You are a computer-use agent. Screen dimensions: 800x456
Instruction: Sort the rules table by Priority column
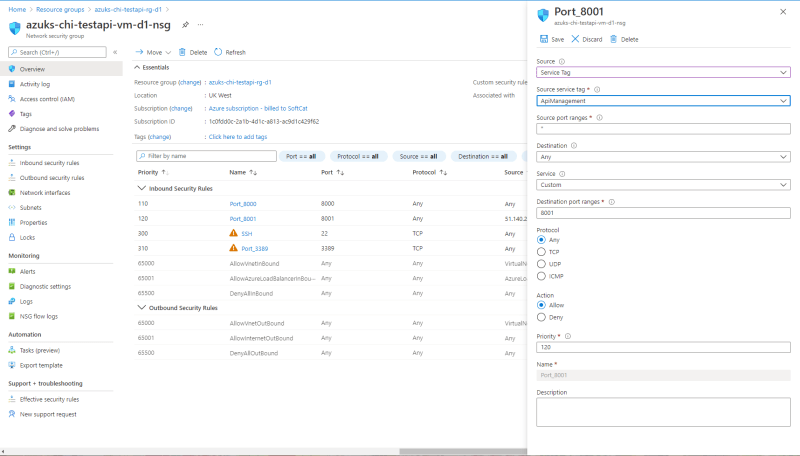point(153,172)
